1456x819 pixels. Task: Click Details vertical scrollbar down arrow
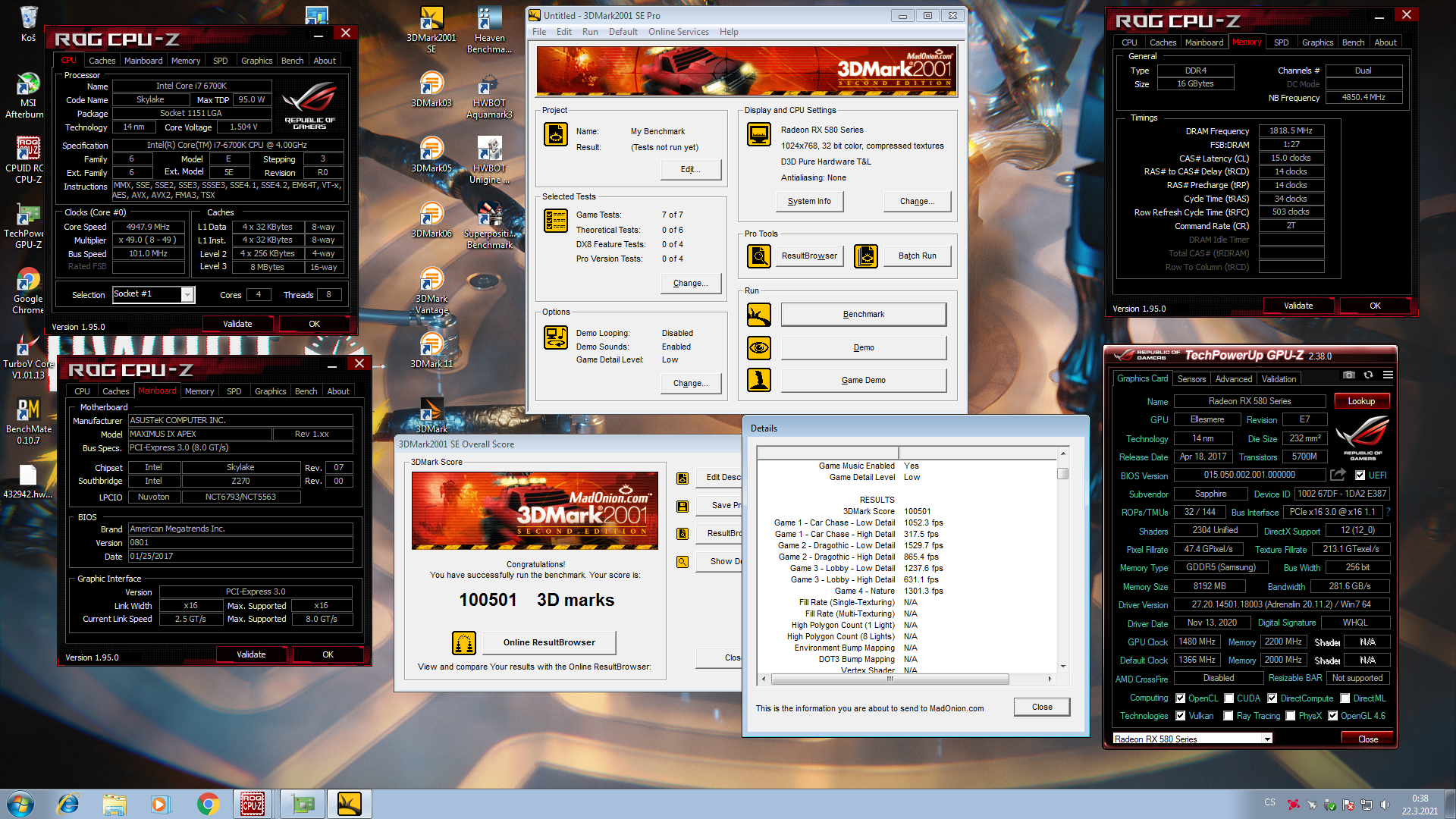point(1063,666)
